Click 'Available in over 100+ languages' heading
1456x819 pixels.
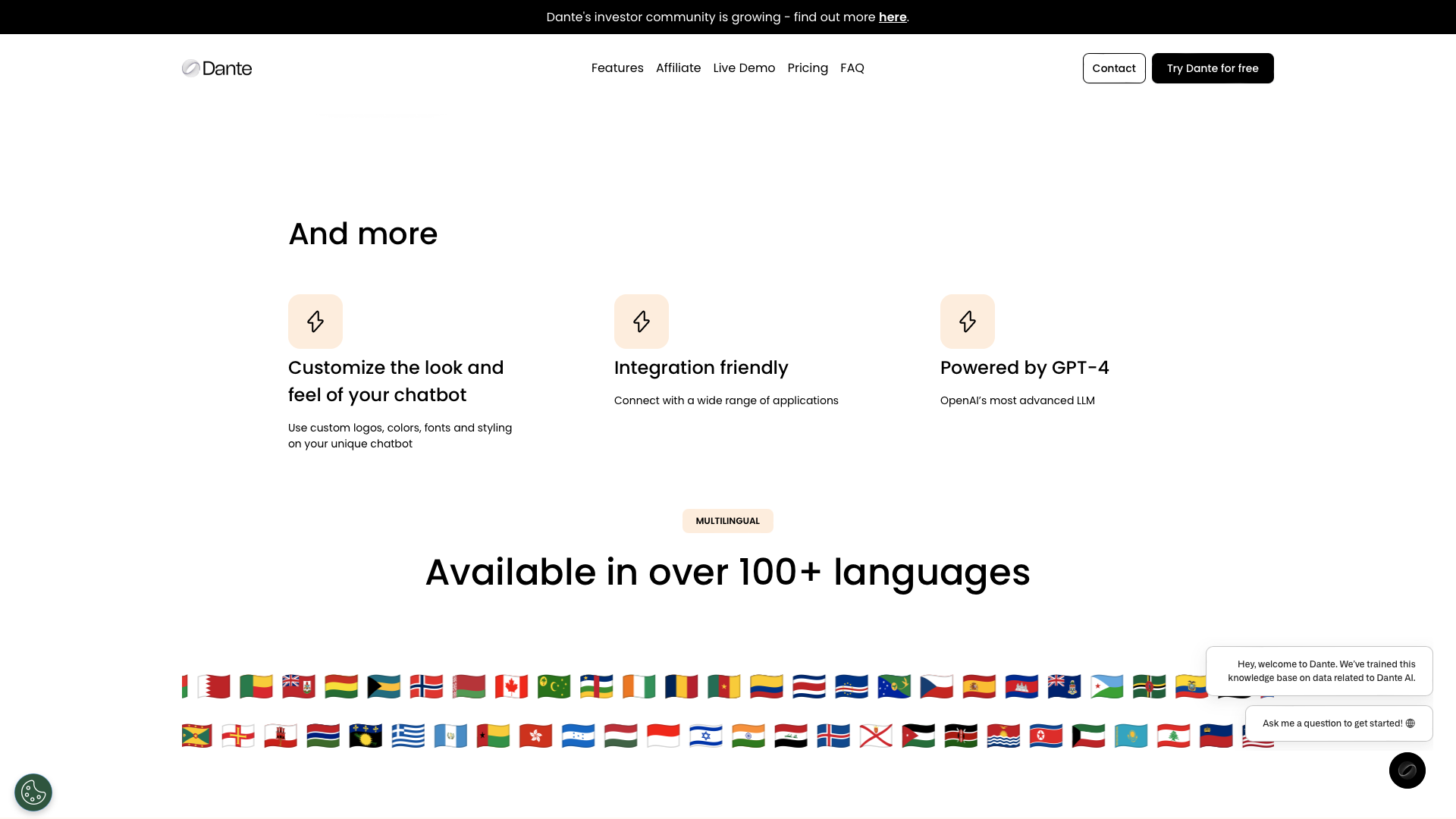point(728,572)
